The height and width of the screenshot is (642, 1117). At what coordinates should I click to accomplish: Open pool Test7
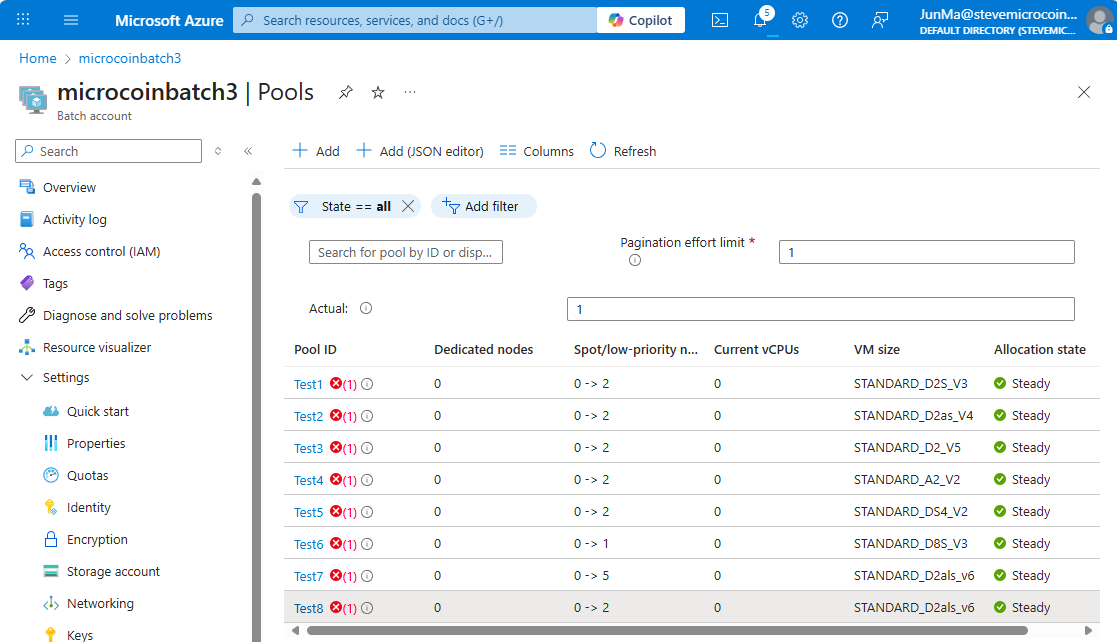(x=308, y=577)
